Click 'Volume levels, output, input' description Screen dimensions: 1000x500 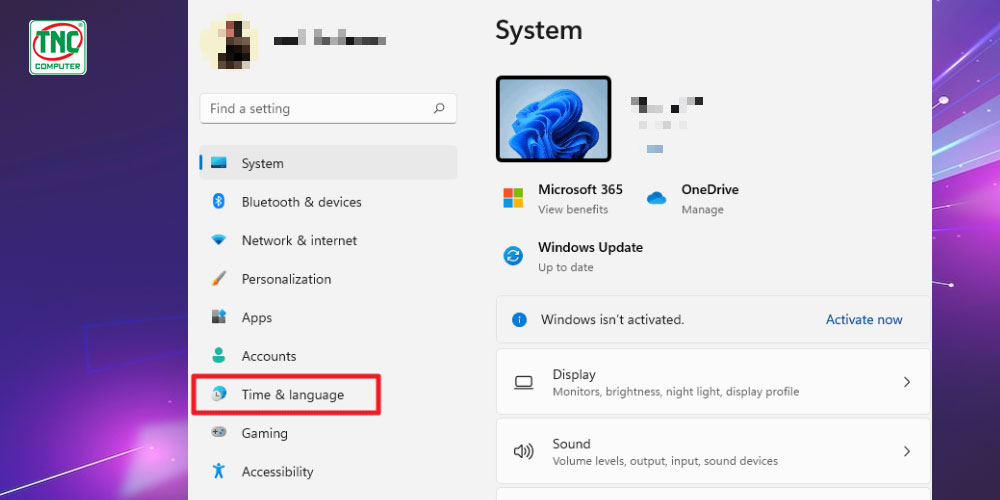(665, 460)
